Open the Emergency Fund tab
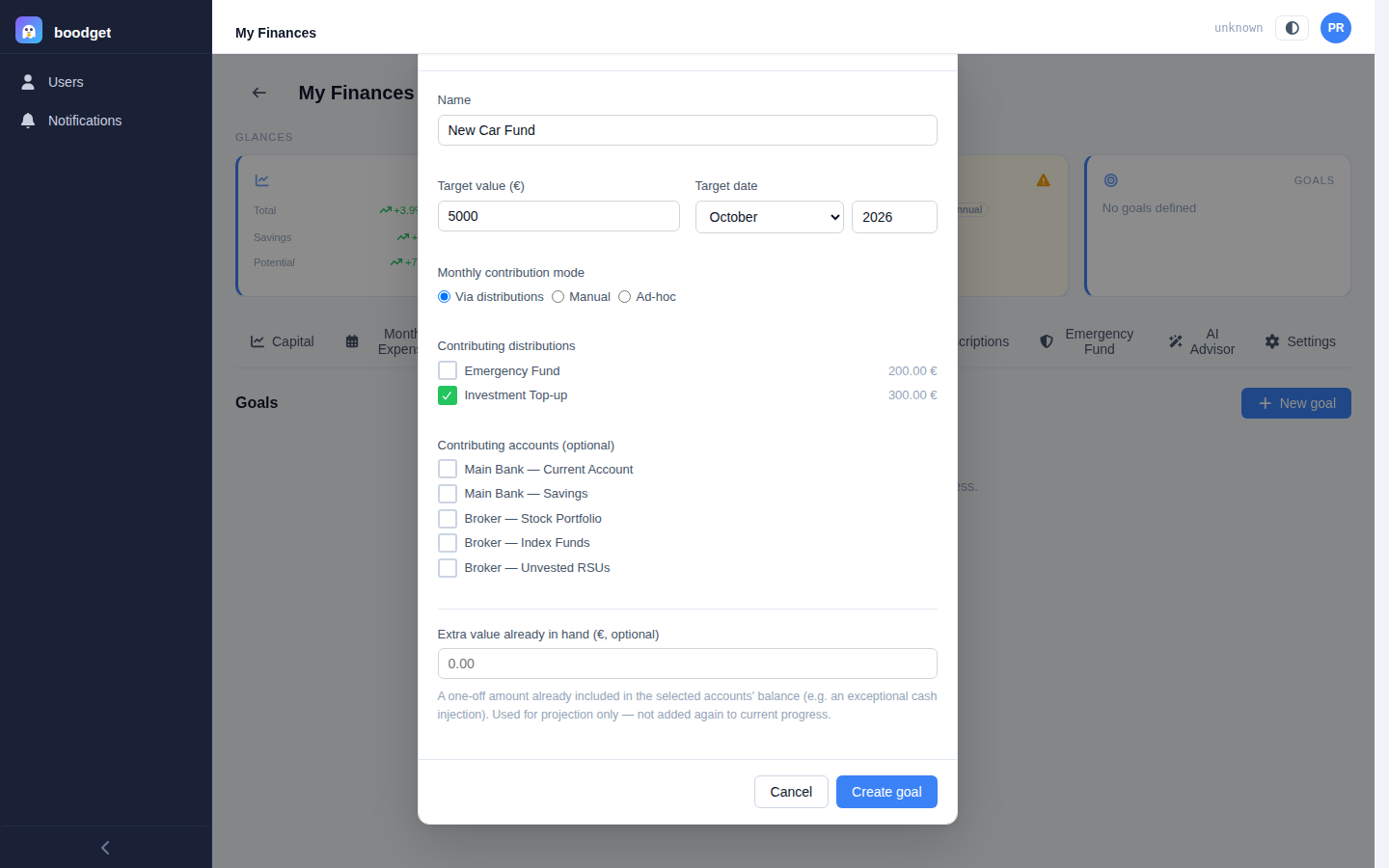This screenshot has width=1389, height=868. coord(1086,341)
